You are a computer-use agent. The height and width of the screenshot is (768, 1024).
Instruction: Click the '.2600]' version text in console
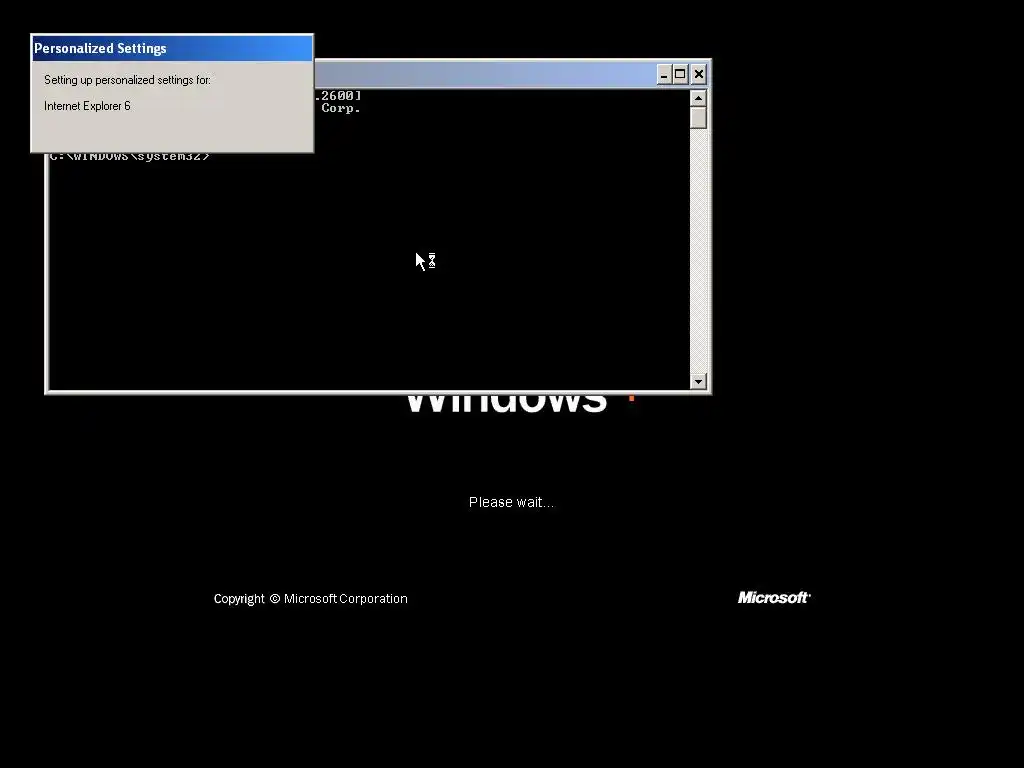(x=338, y=96)
